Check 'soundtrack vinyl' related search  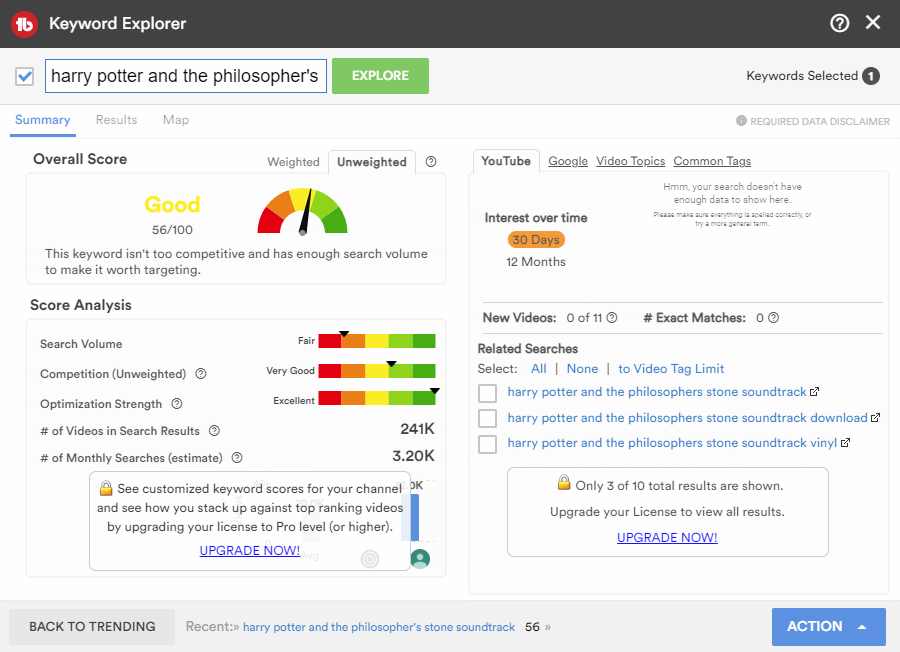[x=487, y=444]
